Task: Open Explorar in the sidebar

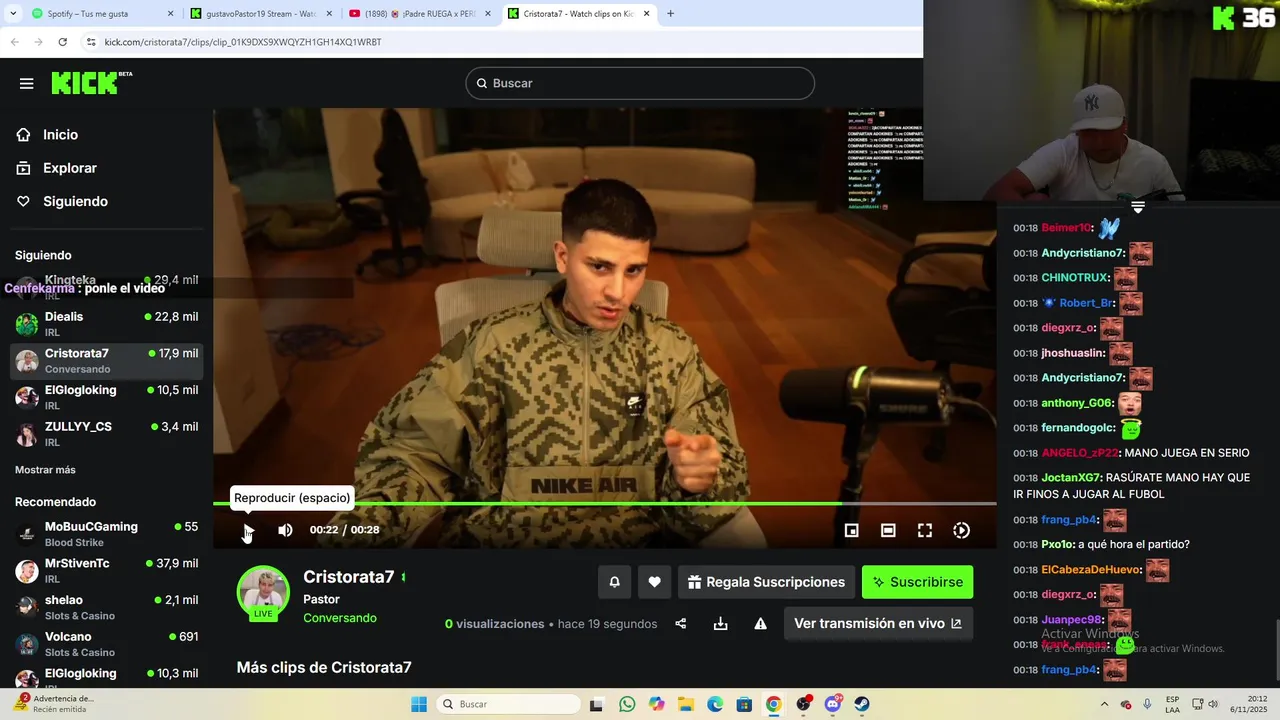Action: 70,168
